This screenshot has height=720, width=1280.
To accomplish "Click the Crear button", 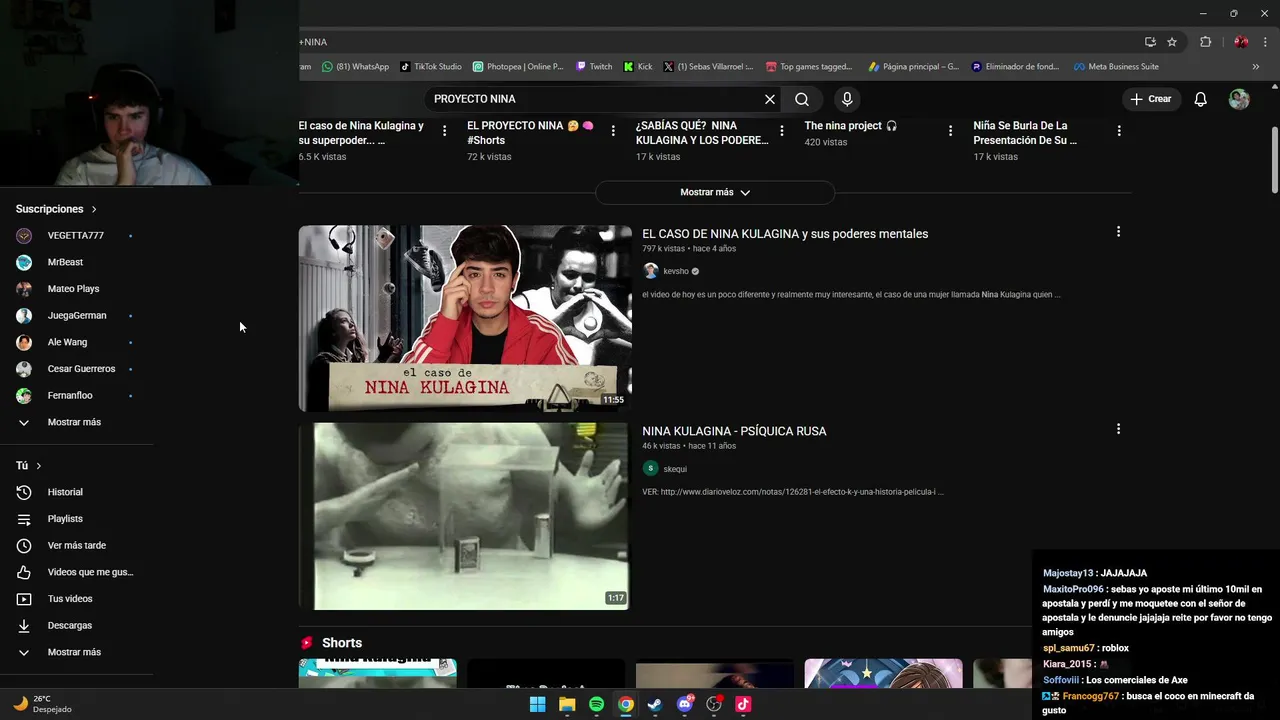I will pos(1151,99).
